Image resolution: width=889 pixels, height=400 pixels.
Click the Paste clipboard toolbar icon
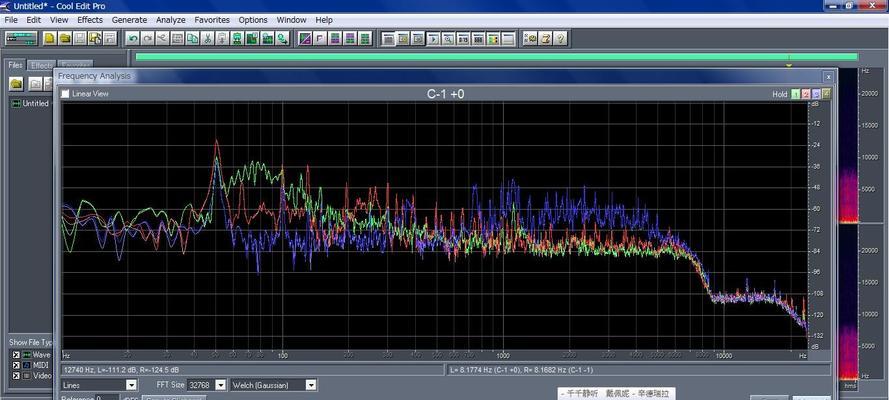(x=222, y=39)
